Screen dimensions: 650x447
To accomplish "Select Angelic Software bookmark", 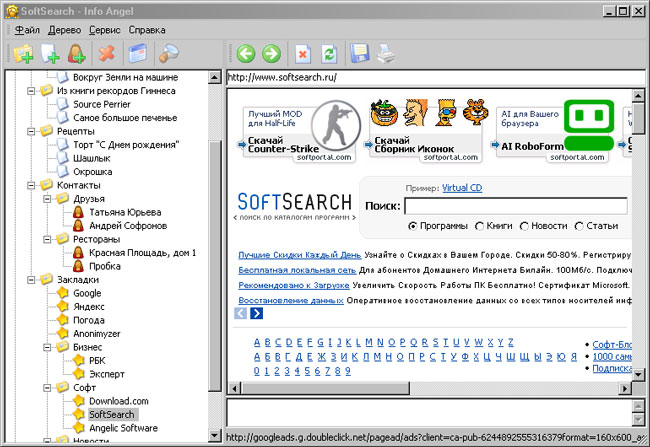I will tap(123, 428).
